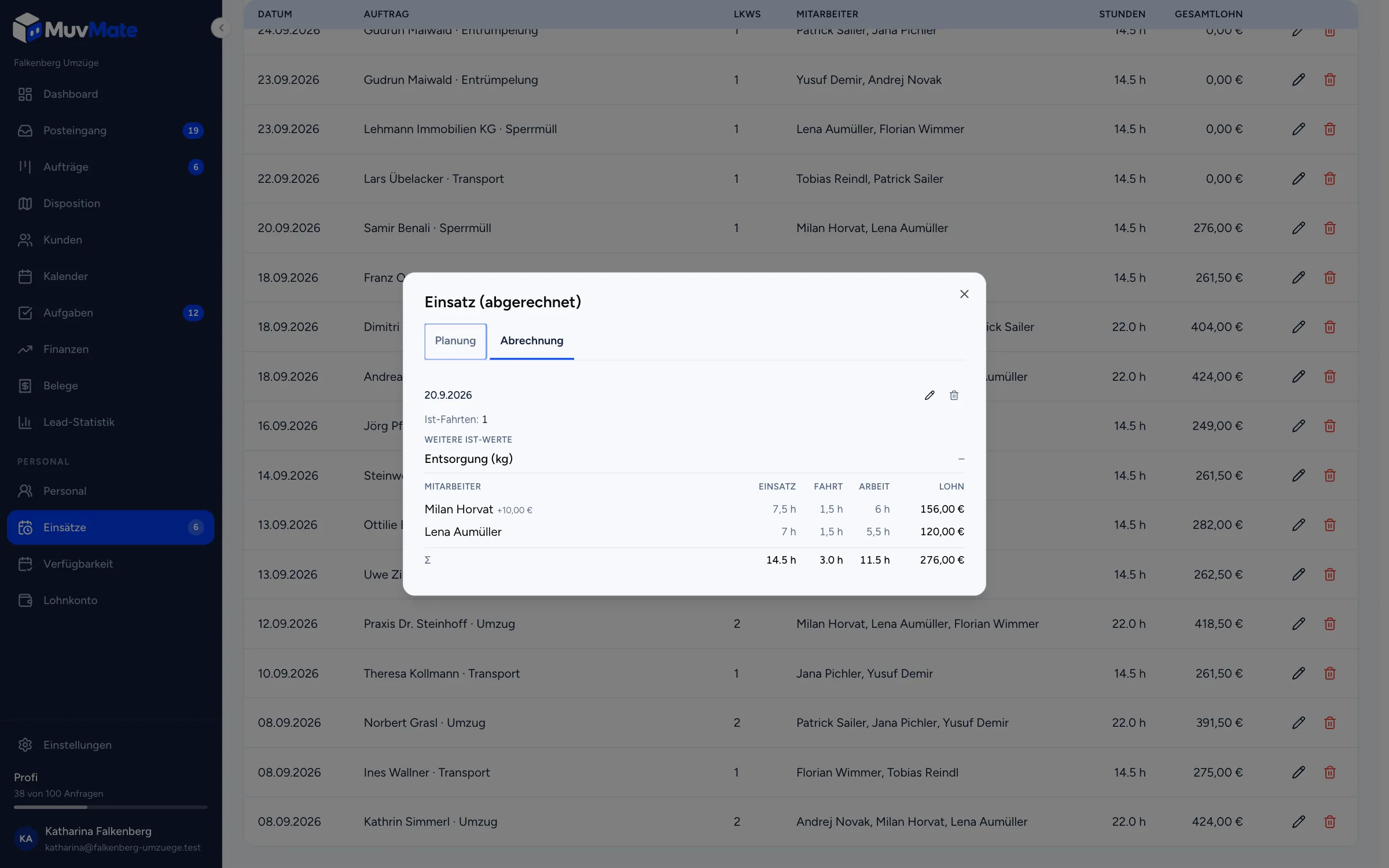This screenshot has width=1389, height=868.
Task: Delete the 20.9.2026 billing entry in dialog
Action: [x=954, y=395]
